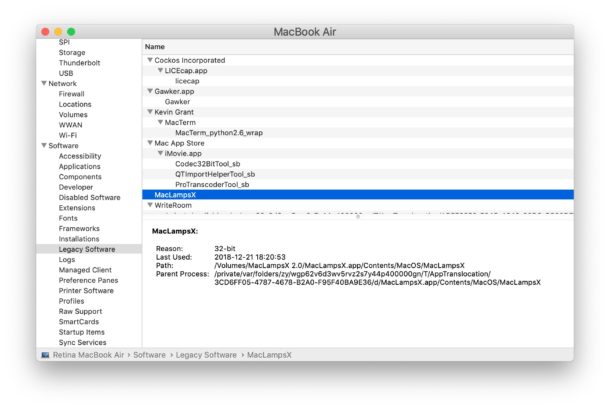Select the QTImportHelperTool_sb row
Image resolution: width=610 pixels, height=409 pixels.
(358, 174)
